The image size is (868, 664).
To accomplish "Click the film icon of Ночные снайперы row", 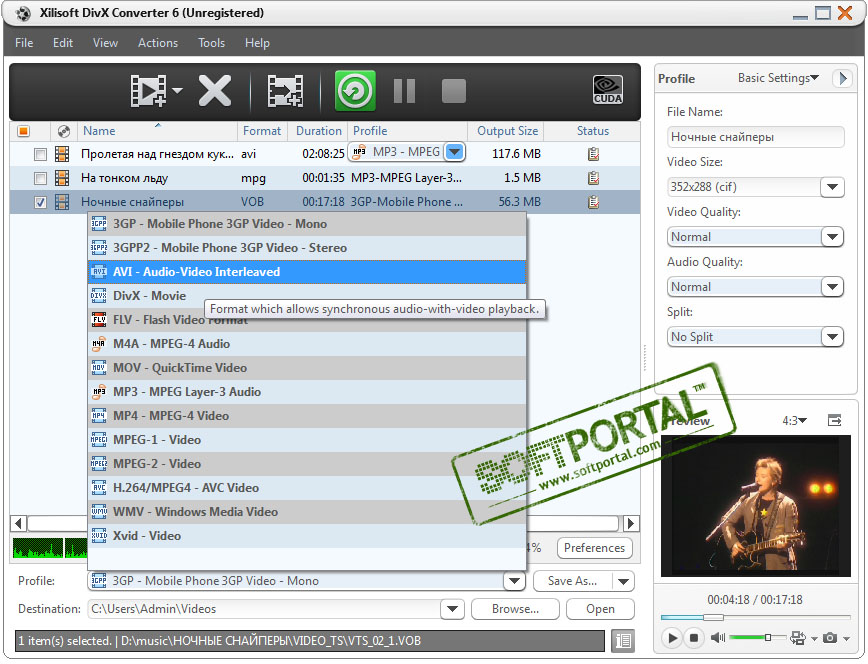I will click(62, 202).
